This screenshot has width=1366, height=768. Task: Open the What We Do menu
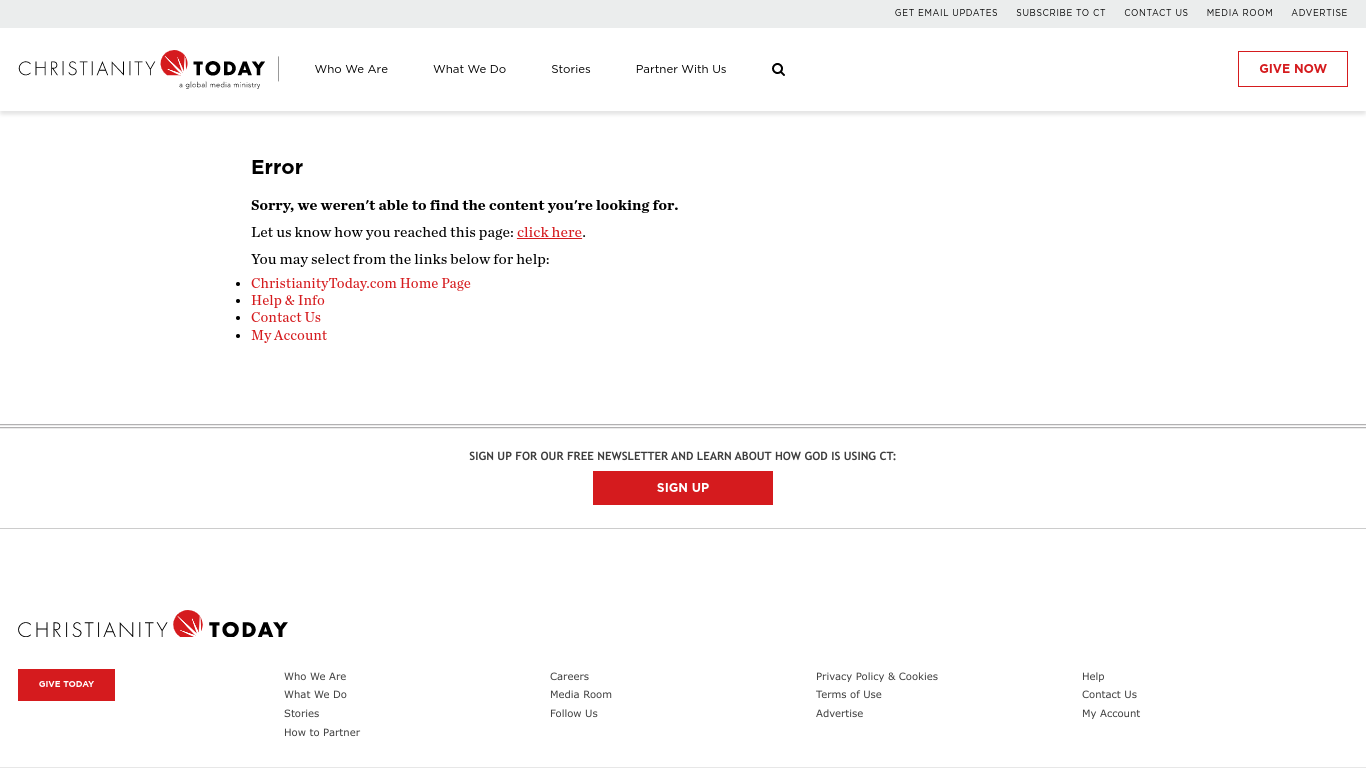[x=469, y=69]
